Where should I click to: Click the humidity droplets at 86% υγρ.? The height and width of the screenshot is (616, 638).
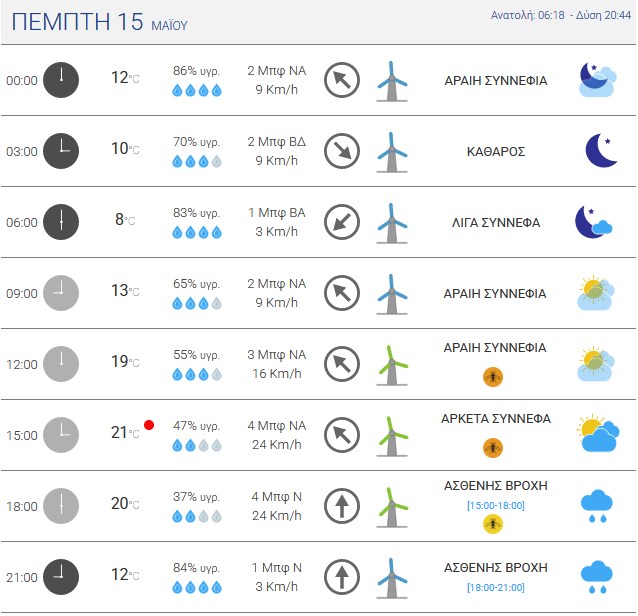[x=197, y=90]
